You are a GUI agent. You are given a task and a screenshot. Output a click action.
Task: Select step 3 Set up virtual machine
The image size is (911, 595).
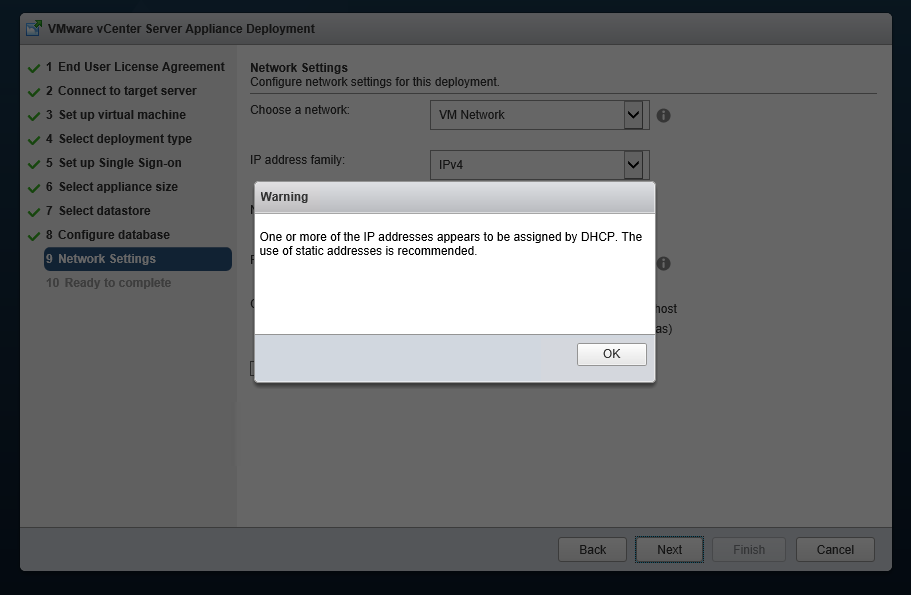(x=116, y=115)
